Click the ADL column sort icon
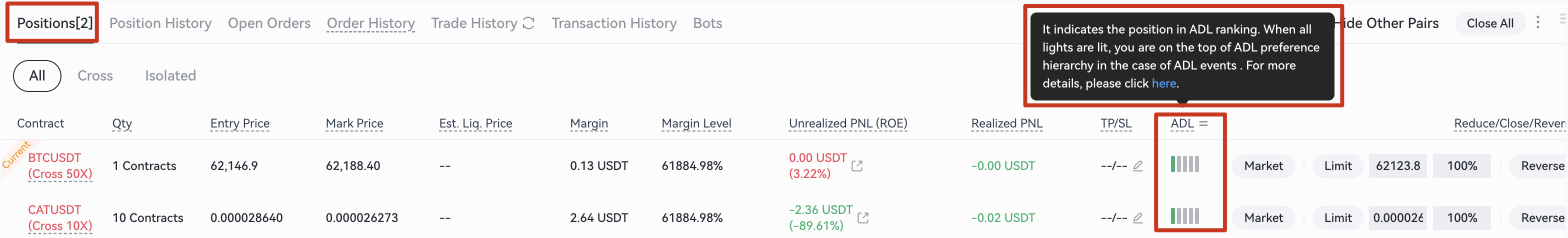 [x=1203, y=123]
